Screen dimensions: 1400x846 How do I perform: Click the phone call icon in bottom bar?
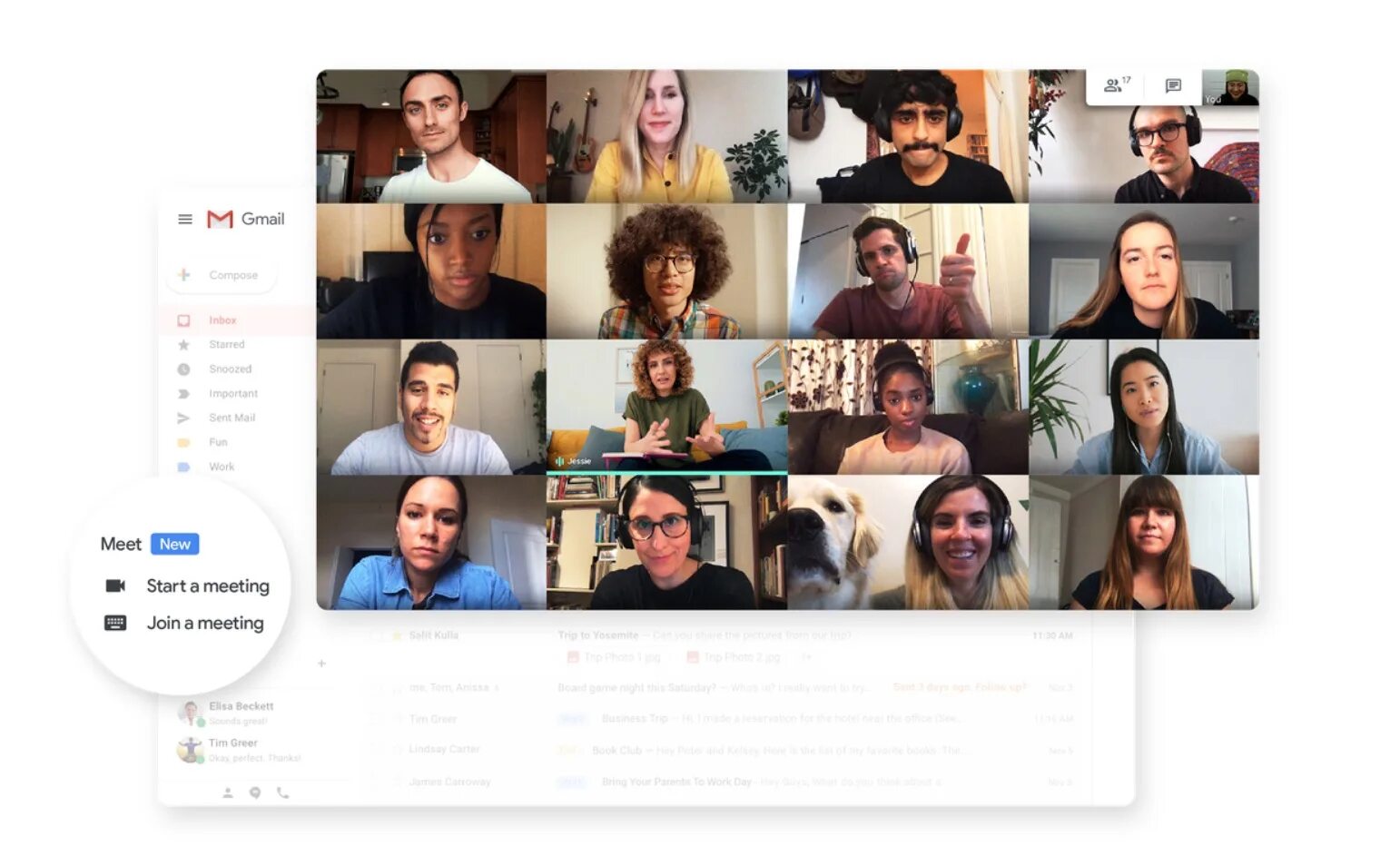pyautogui.click(x=282, y=792)
